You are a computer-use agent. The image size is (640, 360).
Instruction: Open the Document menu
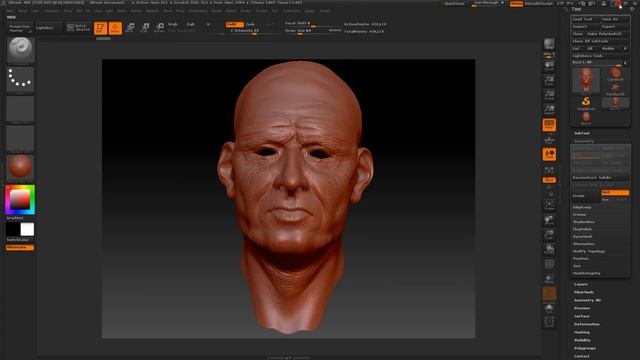point(51,11)
